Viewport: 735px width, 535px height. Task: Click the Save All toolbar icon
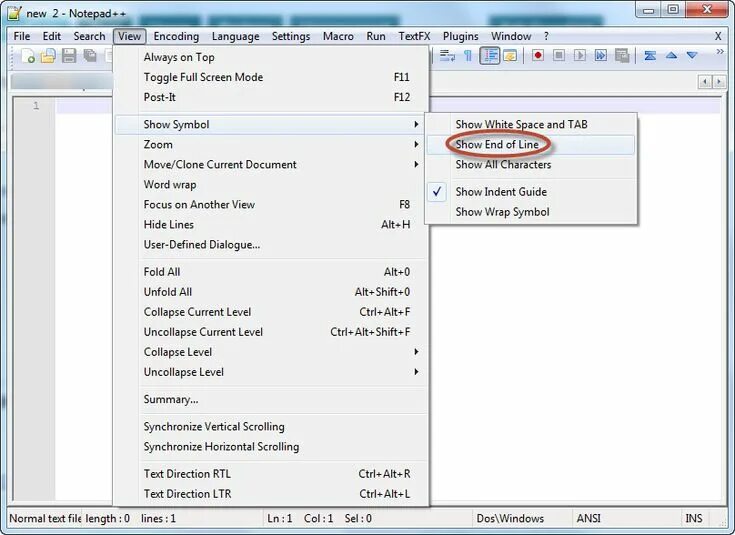click(90, 56)
